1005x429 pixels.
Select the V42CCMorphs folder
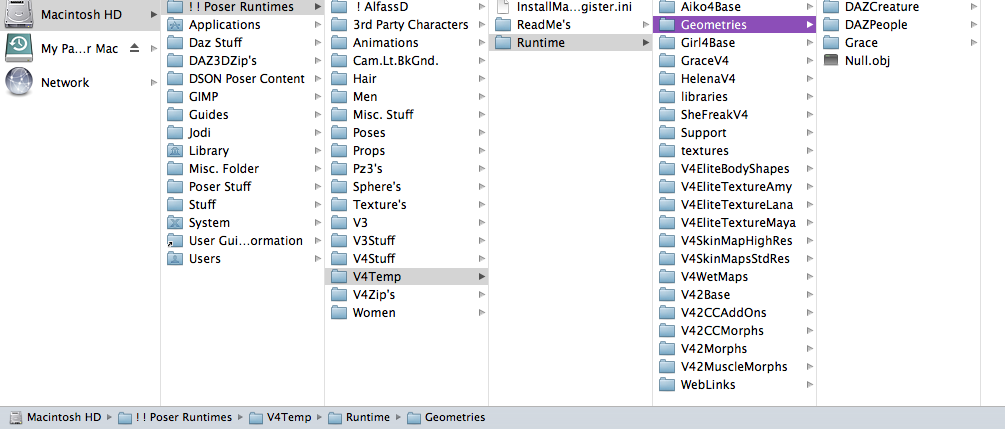point(735,331)
